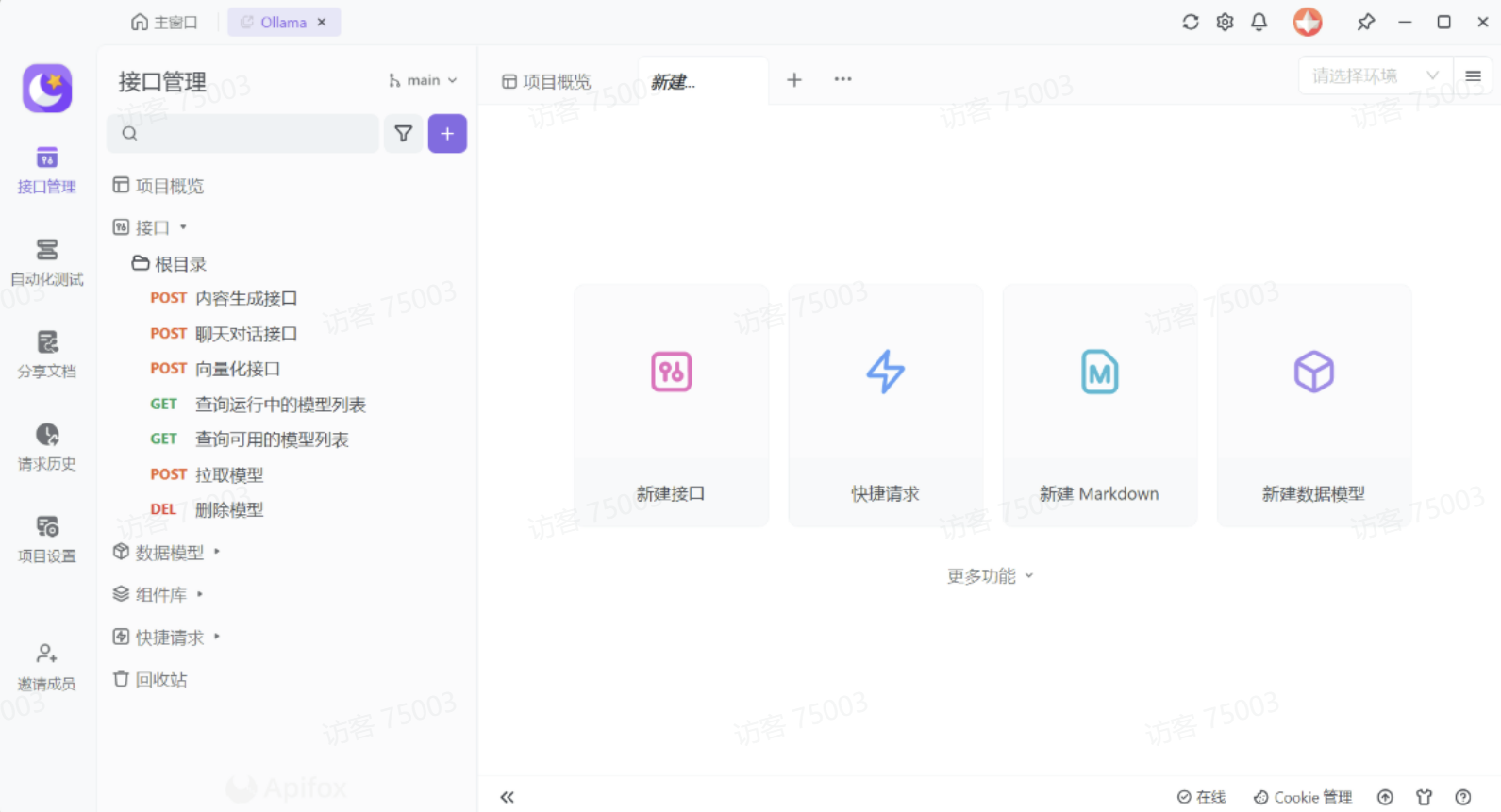
Task: Add a new tab with the plus icon
Action: pyautogui.click(x=794, y=80)
